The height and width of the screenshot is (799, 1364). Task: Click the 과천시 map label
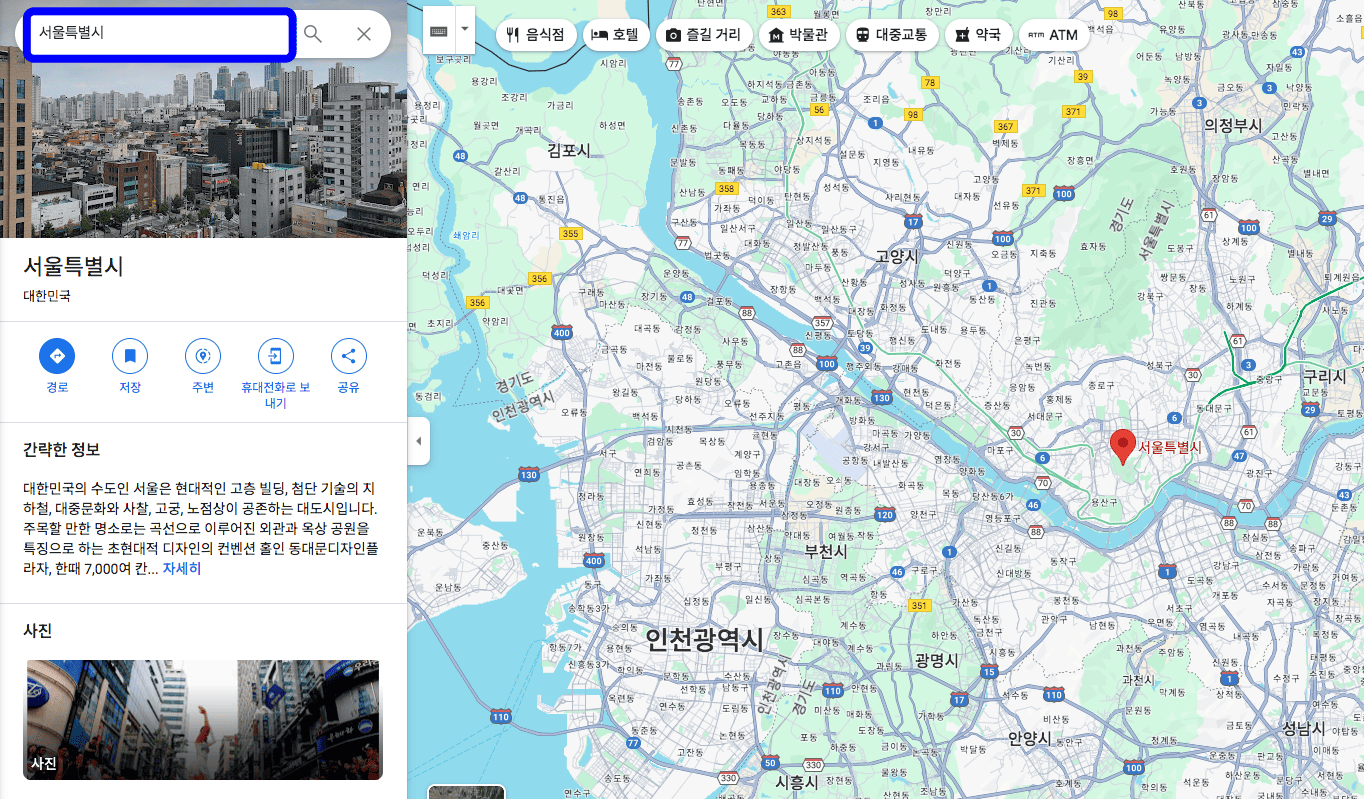1137,679
